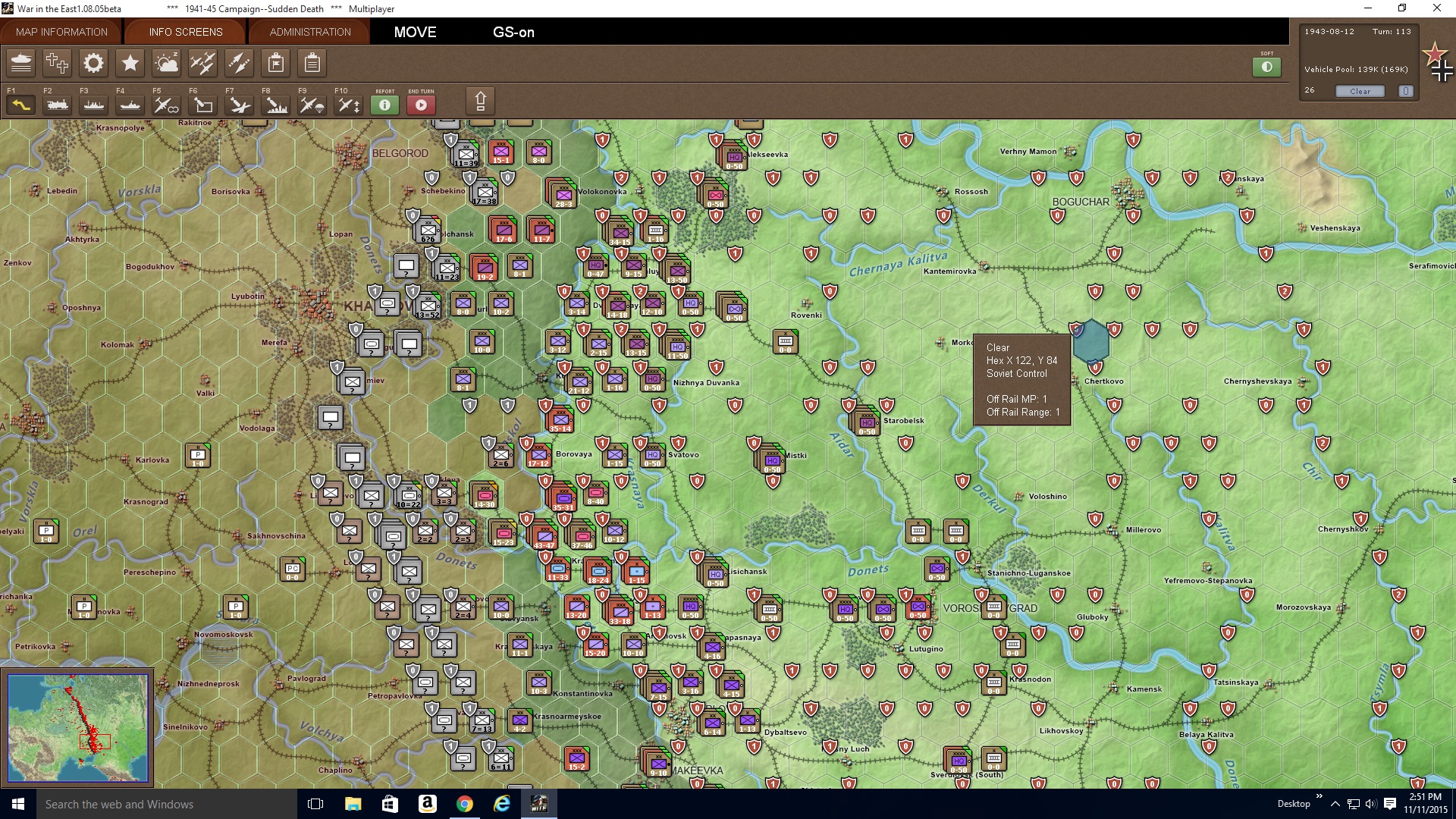Select F8 bomb city mode

pyautogui.click(x=276, y=105)
